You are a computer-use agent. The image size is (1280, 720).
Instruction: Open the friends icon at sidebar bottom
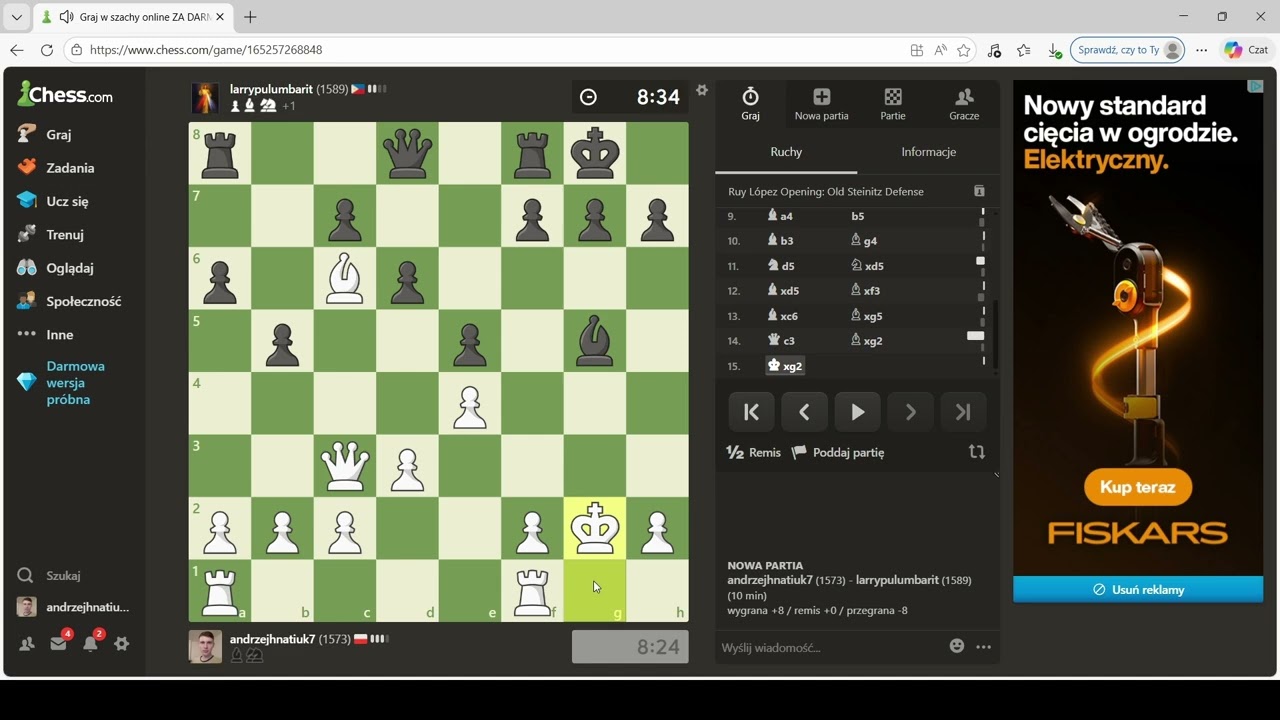(27, 644)
